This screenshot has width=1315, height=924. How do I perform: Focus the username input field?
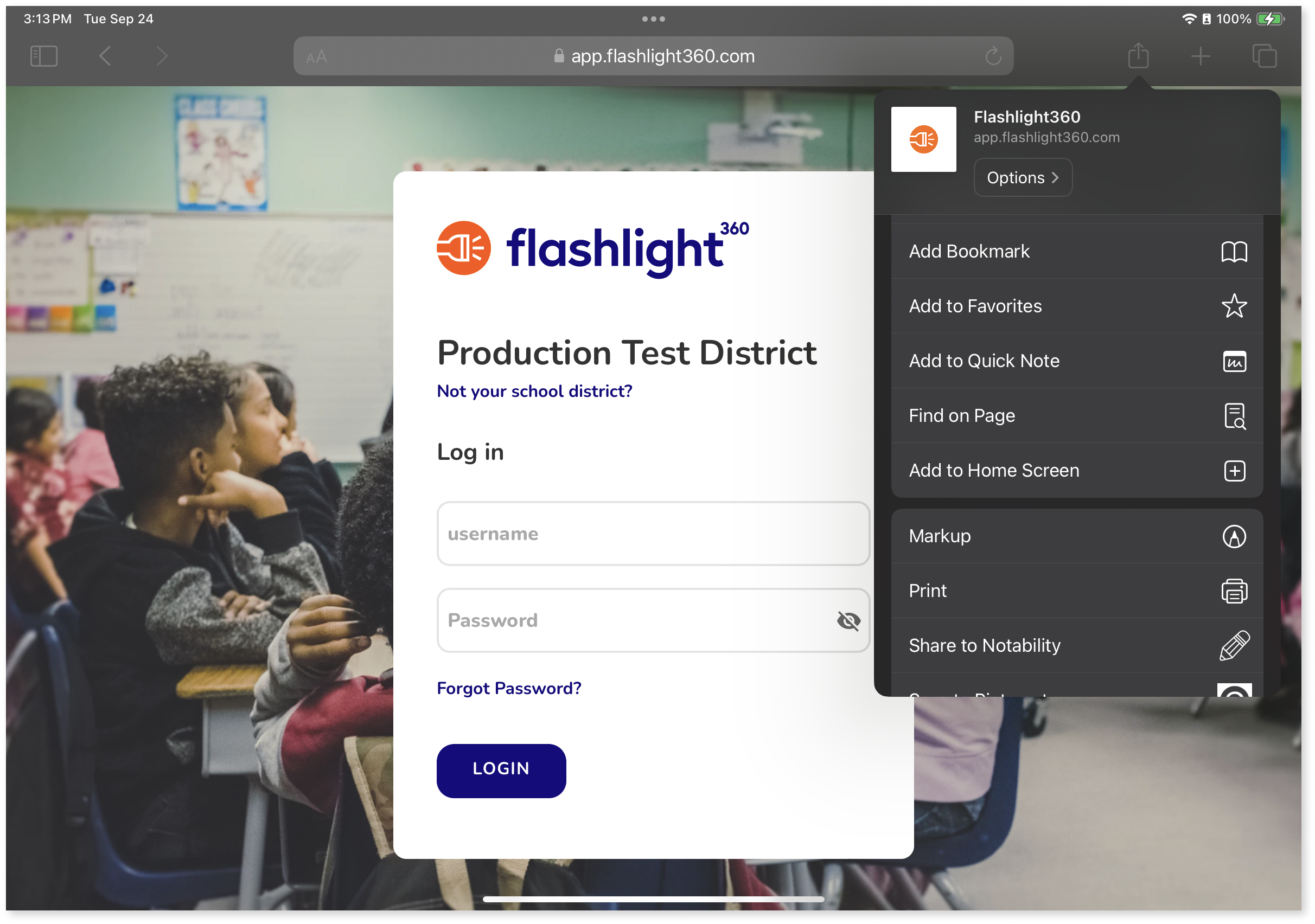click(x=653, y=534)
